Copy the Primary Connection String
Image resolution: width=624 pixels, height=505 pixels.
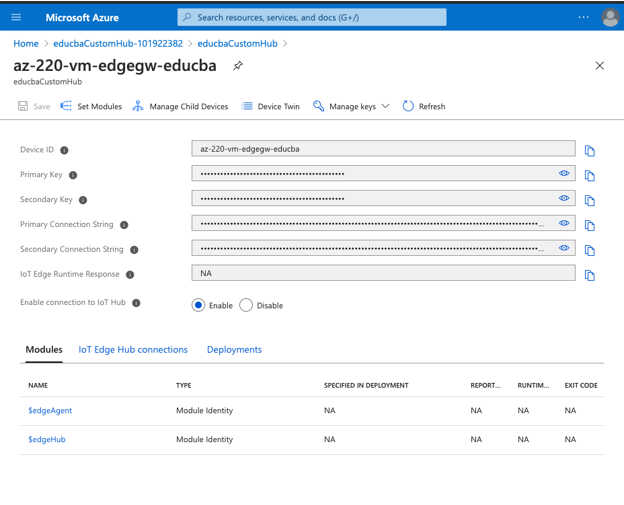tap(589, 225)
